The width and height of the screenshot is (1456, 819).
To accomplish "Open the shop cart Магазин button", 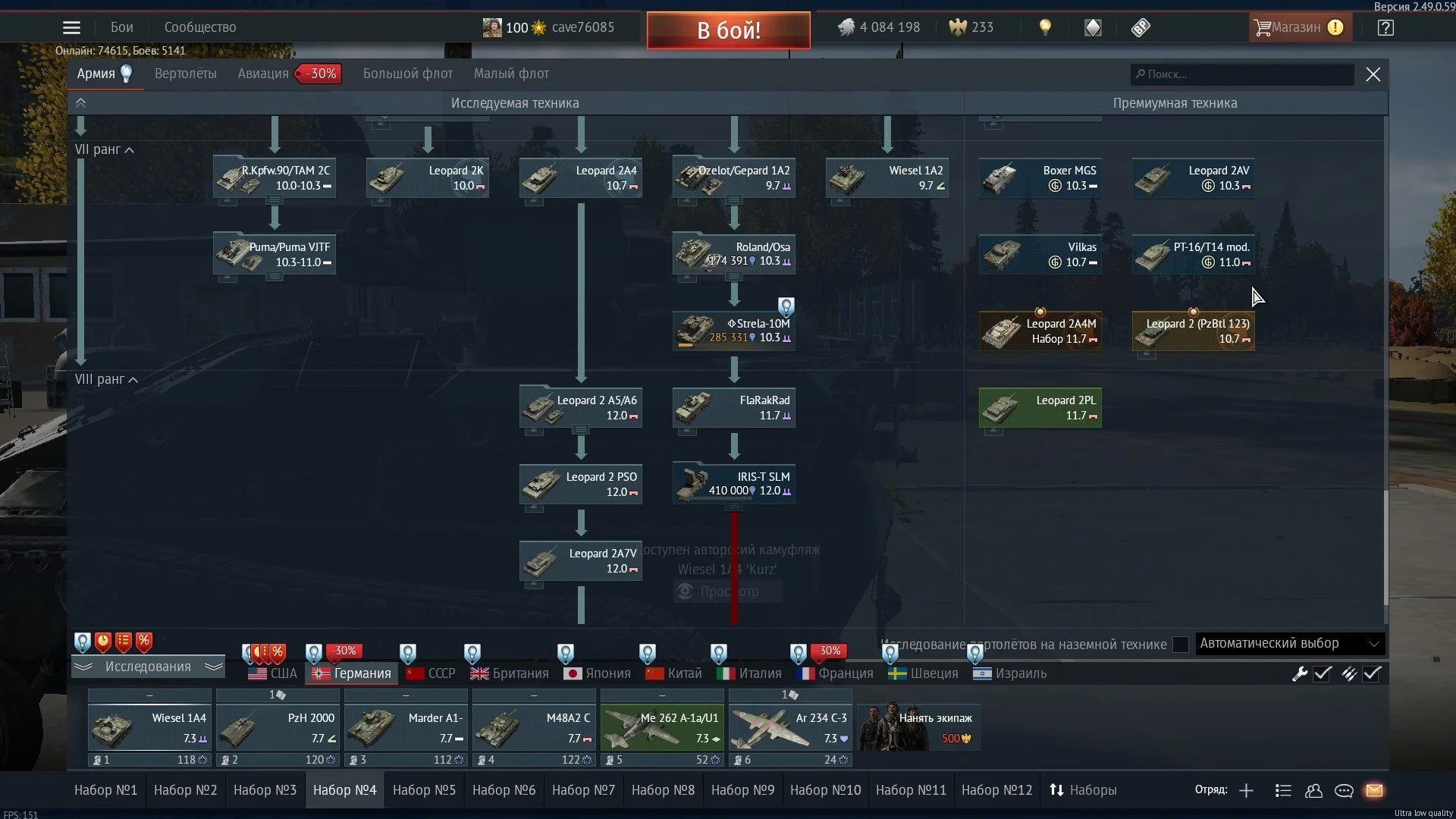I will pyautogui.click(x=1298, y=27).
